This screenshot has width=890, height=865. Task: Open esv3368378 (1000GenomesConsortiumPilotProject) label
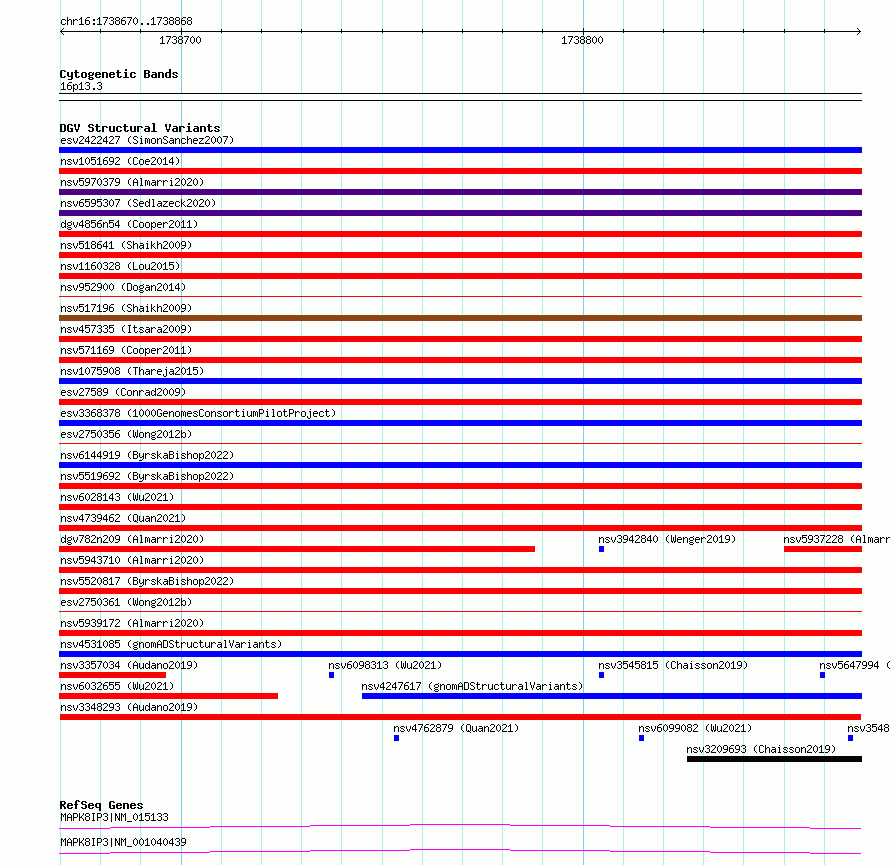[x=198, y=413]
